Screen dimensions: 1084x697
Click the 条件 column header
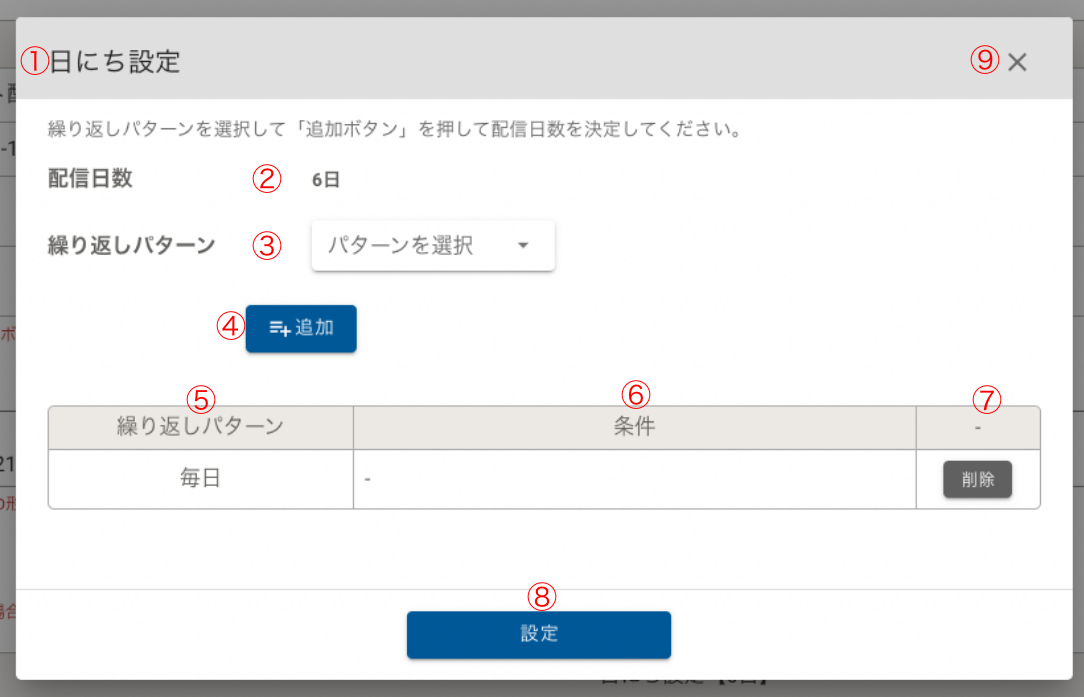(634, 427)
